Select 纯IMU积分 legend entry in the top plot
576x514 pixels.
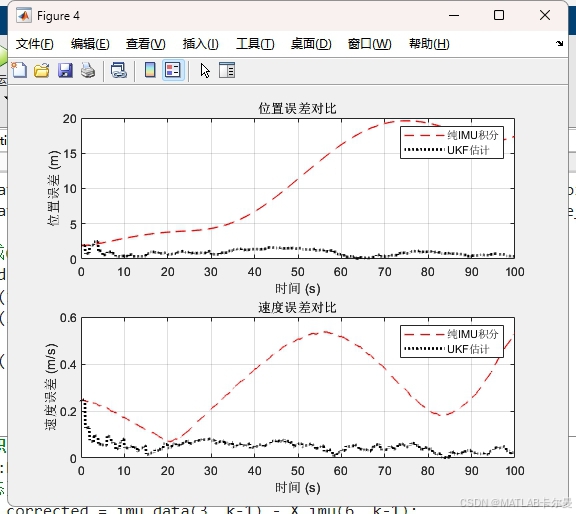pyautogui.click(x=451, y=135)
